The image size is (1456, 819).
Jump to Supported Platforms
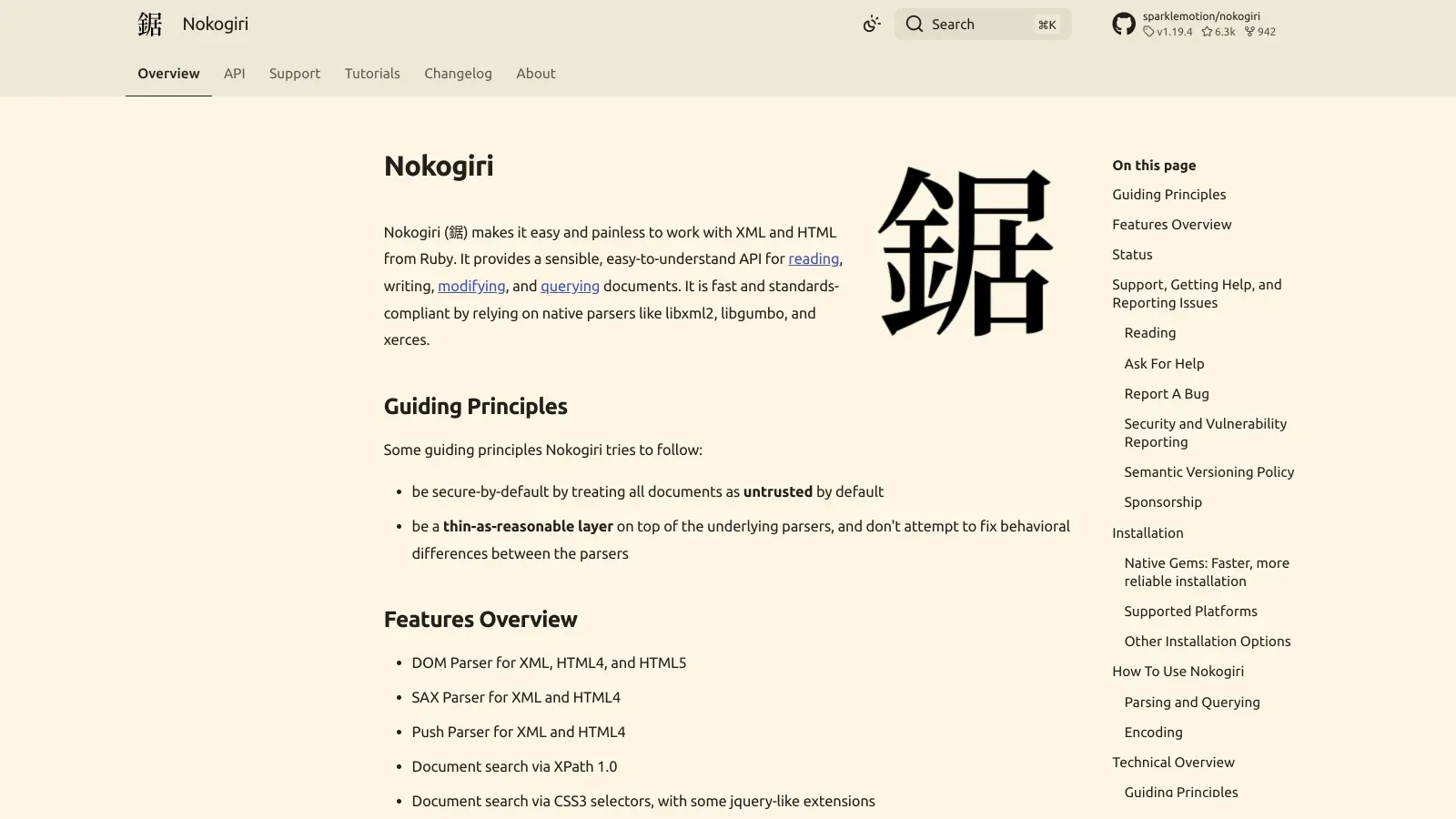[x=1190, y=612]
